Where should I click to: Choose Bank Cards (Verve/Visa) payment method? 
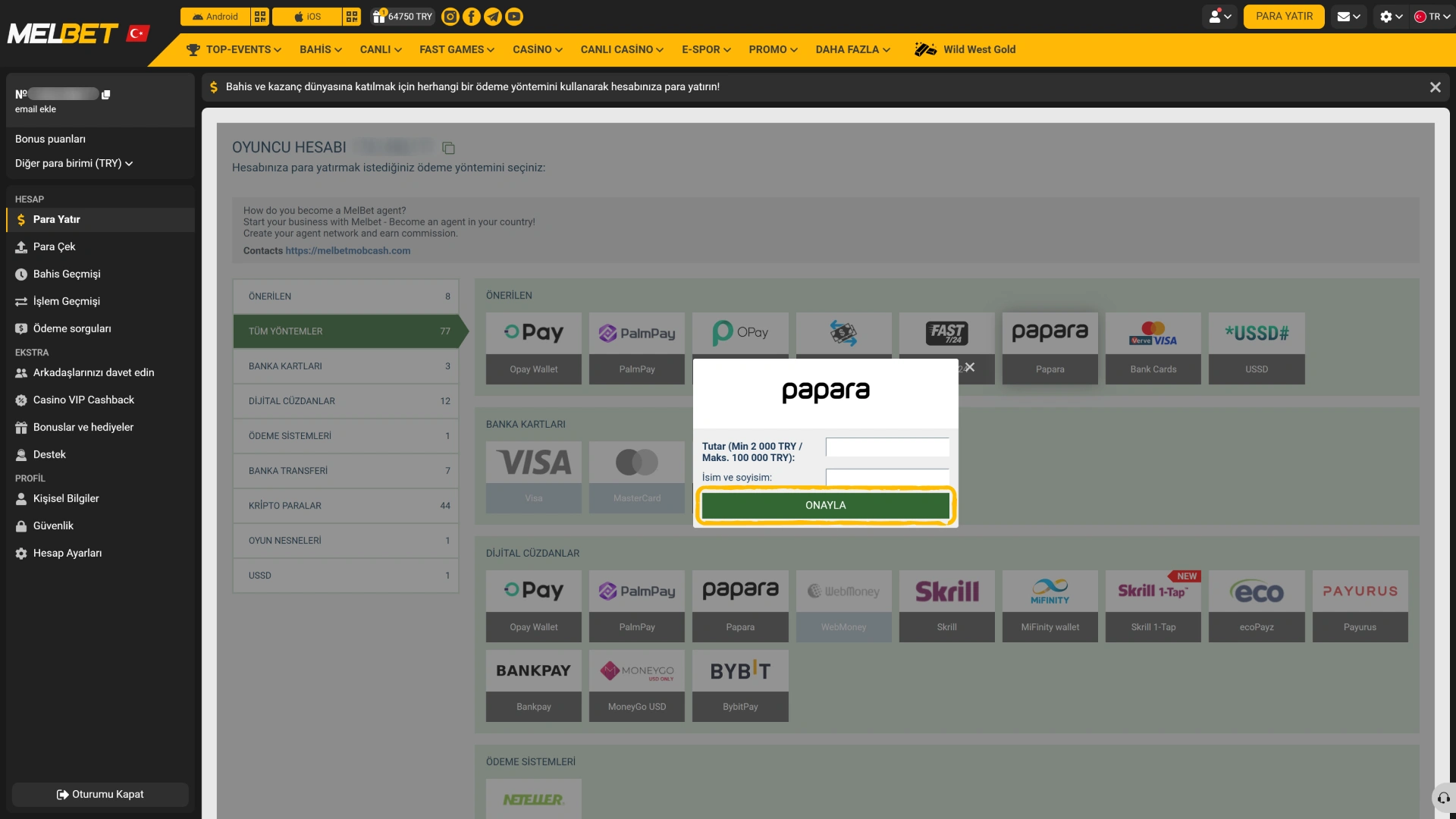click(1153, 349)
